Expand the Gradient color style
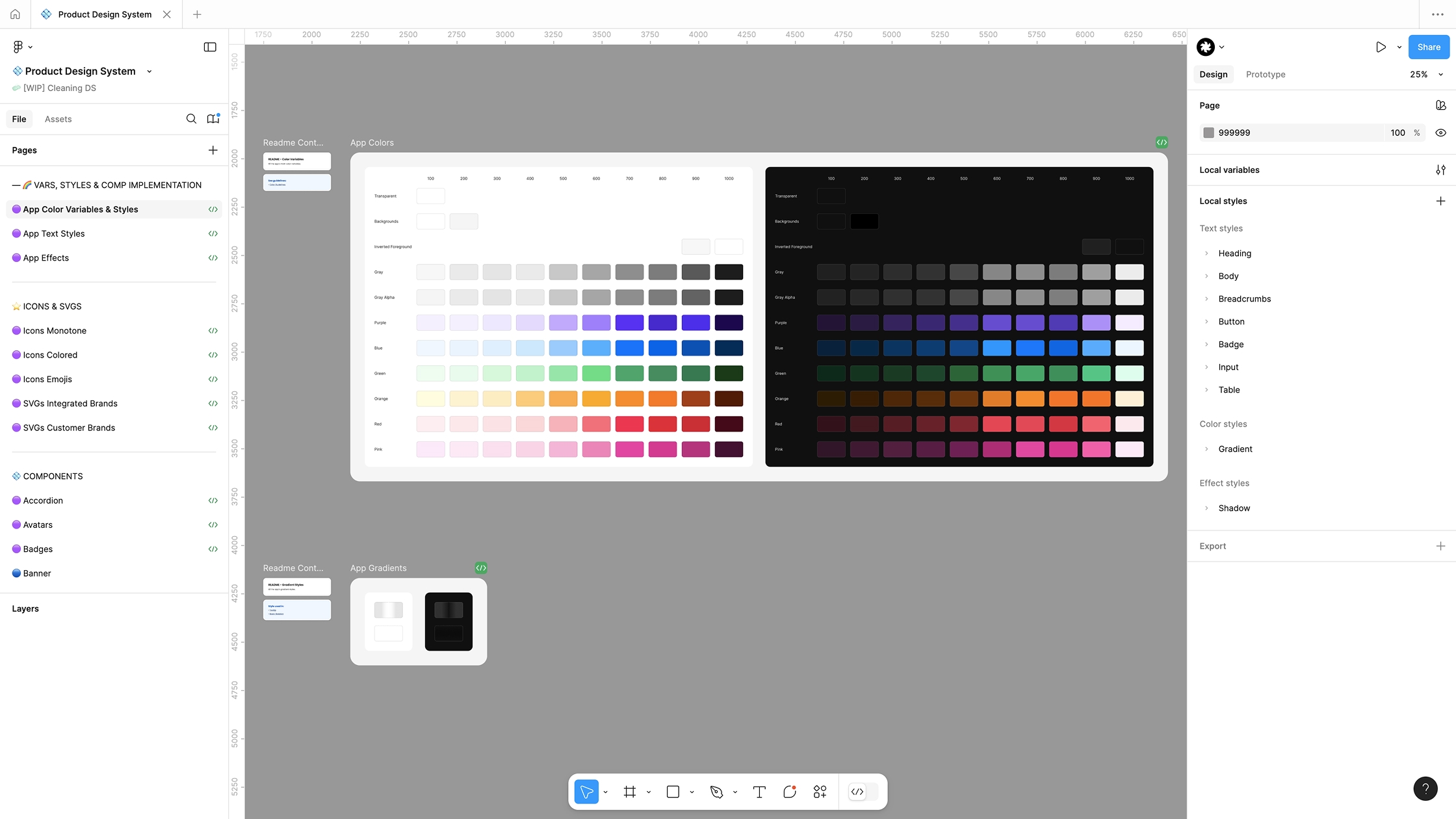Image resolution: width=1456 pixels, height=819 pixels. [x=1208, y=448]
